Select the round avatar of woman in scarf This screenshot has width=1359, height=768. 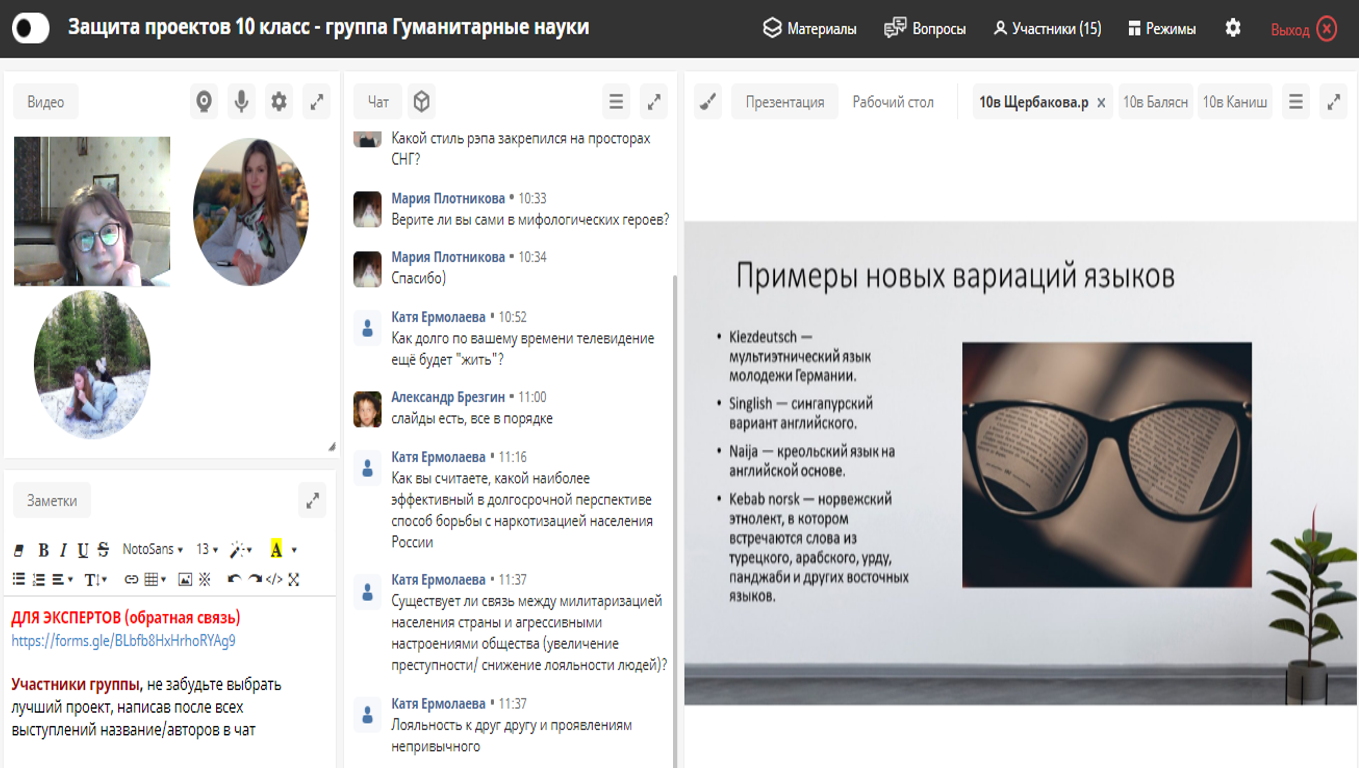[x=251, y=211]
